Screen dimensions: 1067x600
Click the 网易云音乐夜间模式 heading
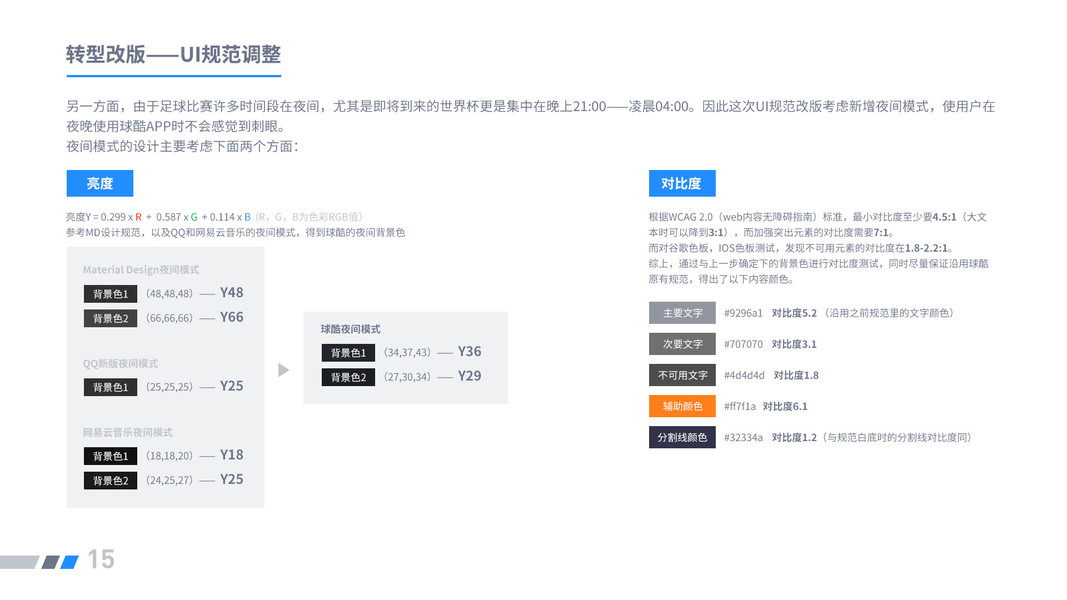tap(128, 433)
